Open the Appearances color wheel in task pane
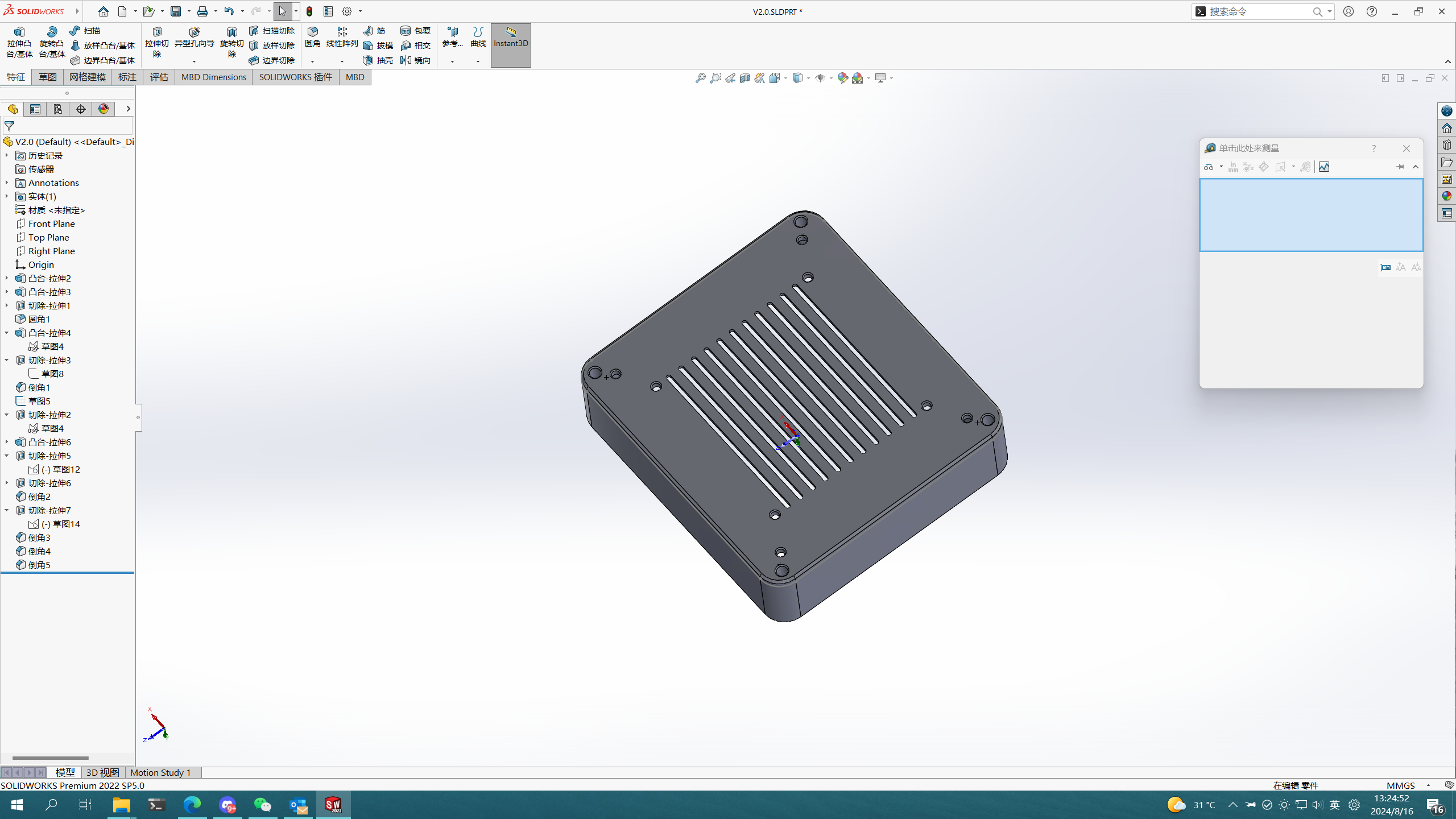This screenshot has width=1456, height=819. (x=1446, y=196)
